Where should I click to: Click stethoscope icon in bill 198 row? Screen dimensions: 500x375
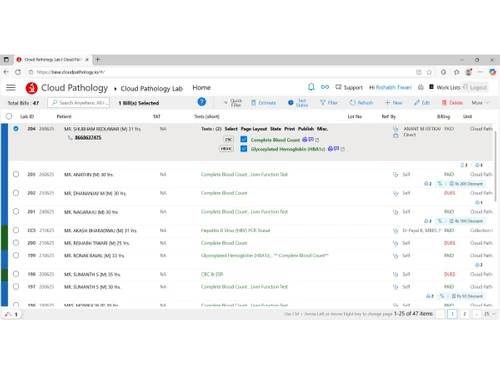click(396, 274)
